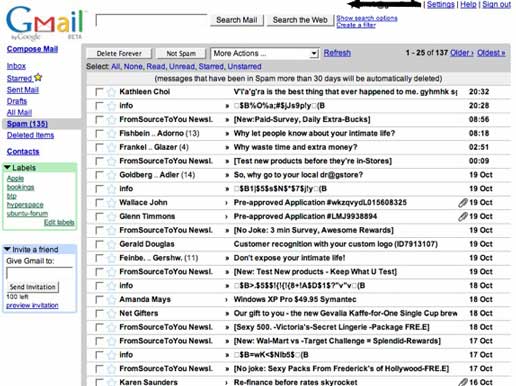516x386 pixels.
Task: Tick checkbox for Goldberg .. Adler
Action: click(99, 175)
